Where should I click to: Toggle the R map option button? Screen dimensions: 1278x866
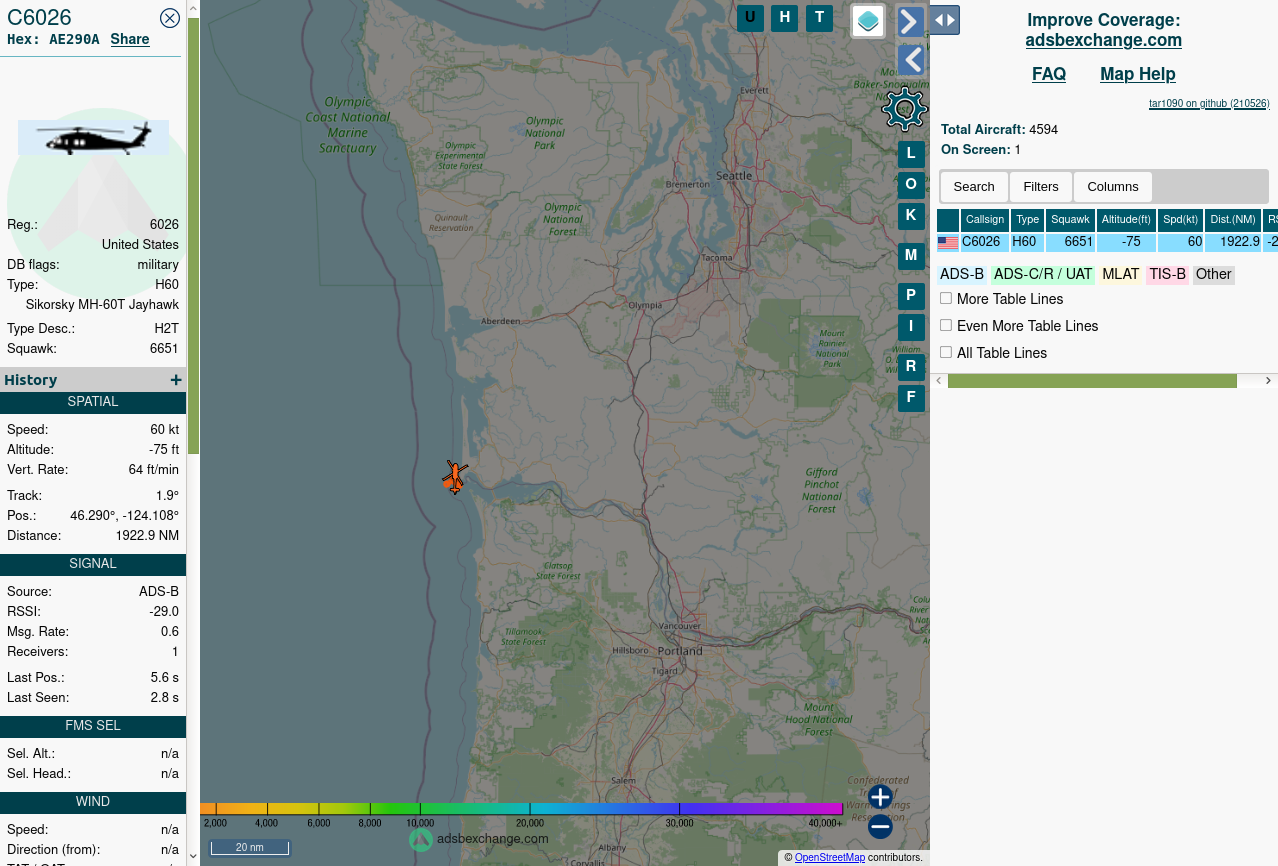[911, 367]
